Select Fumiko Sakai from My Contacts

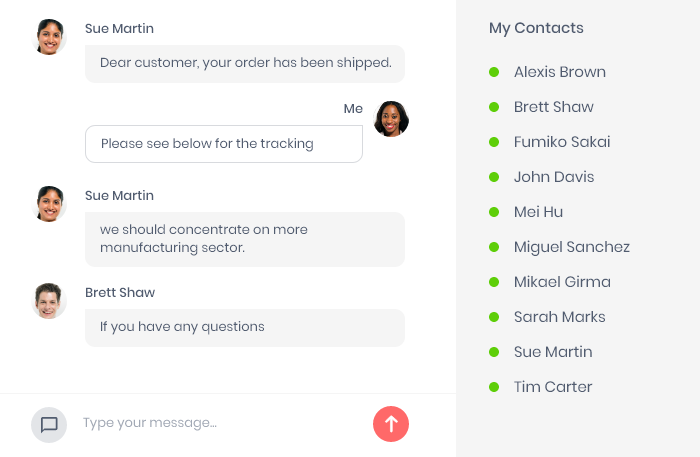pos(561,142)
